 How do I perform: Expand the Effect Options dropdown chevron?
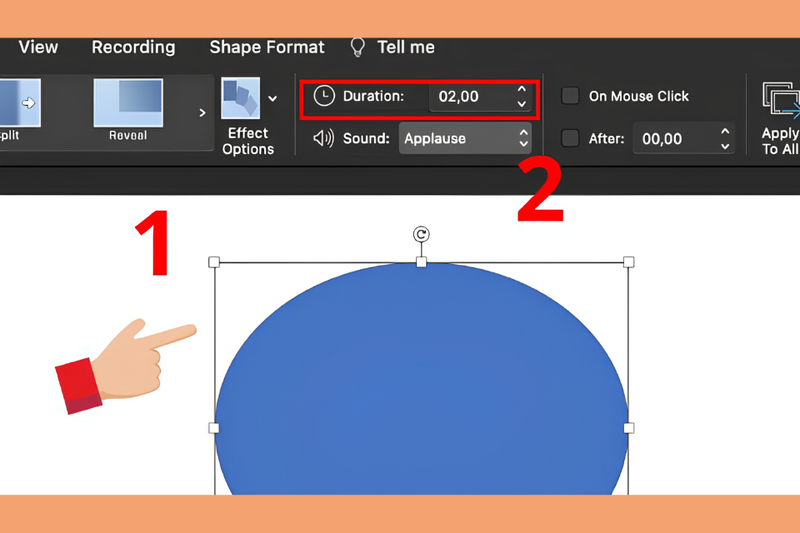click(273, 98)
